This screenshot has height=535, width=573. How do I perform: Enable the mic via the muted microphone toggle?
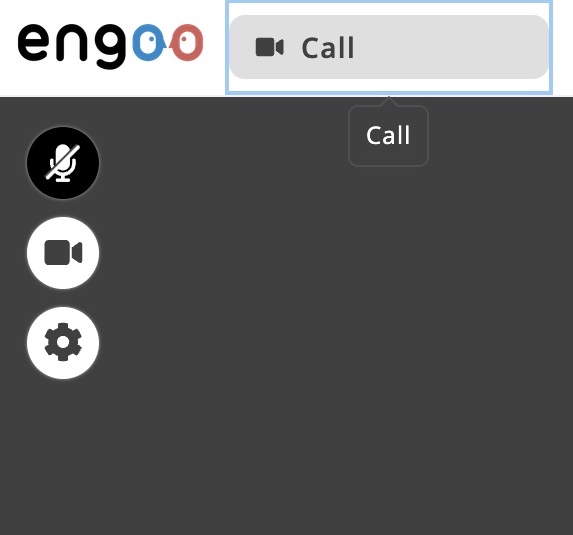click(x=63, y=163)
